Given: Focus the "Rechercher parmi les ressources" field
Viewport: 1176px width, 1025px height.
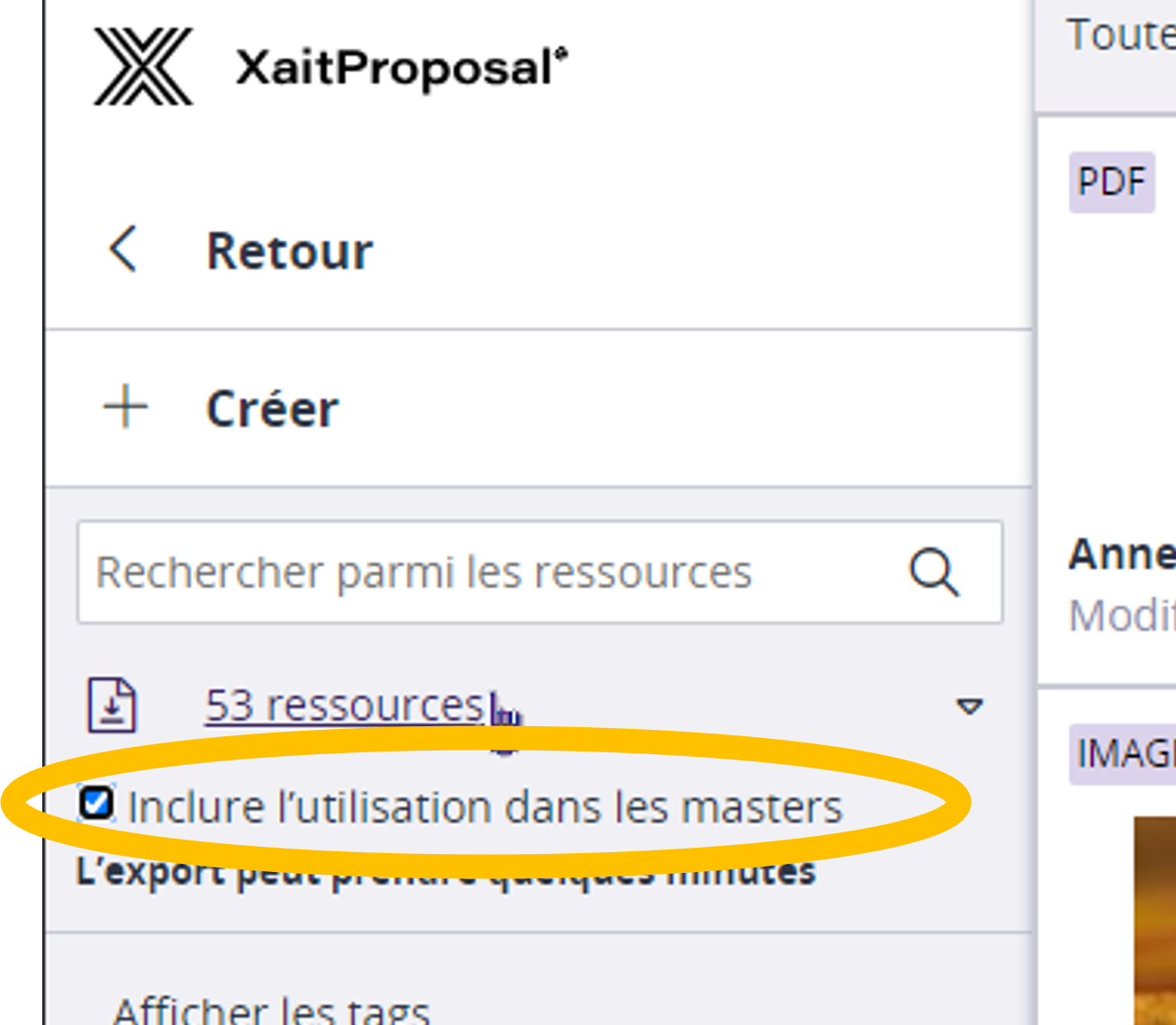Looking at the screenshot, I should coord(486,572).
